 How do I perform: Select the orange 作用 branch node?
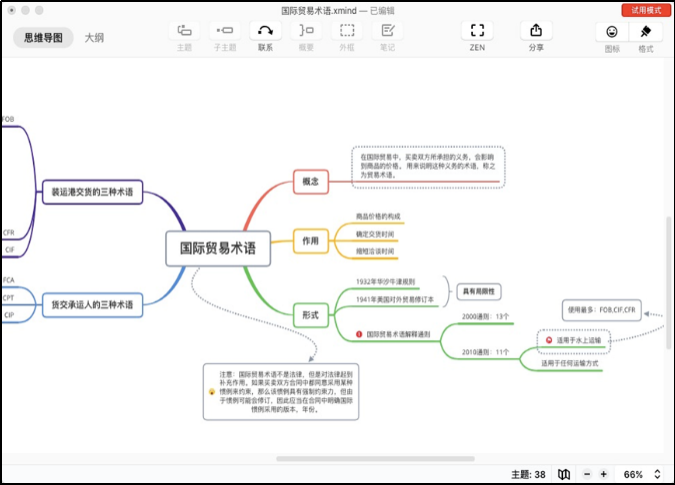pyautogui.click(x=310, y=240)
